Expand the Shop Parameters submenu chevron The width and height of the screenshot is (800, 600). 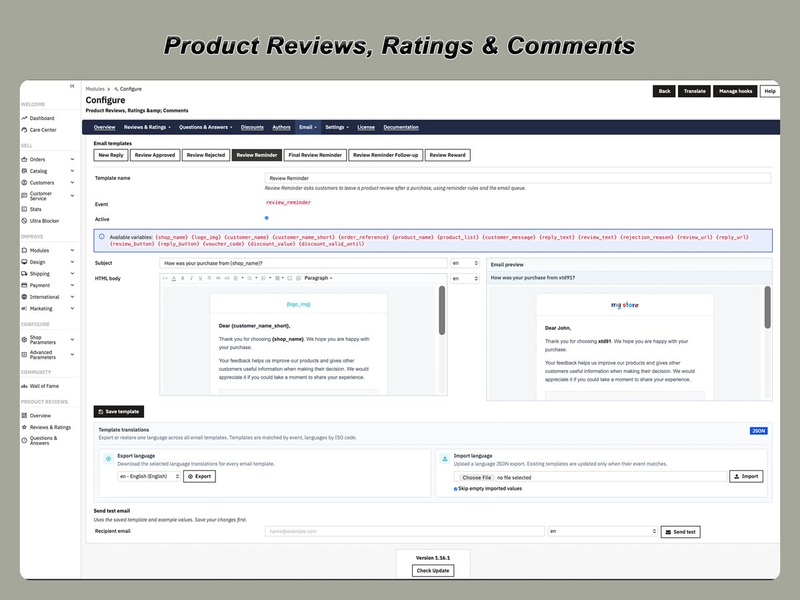(72, 340)
